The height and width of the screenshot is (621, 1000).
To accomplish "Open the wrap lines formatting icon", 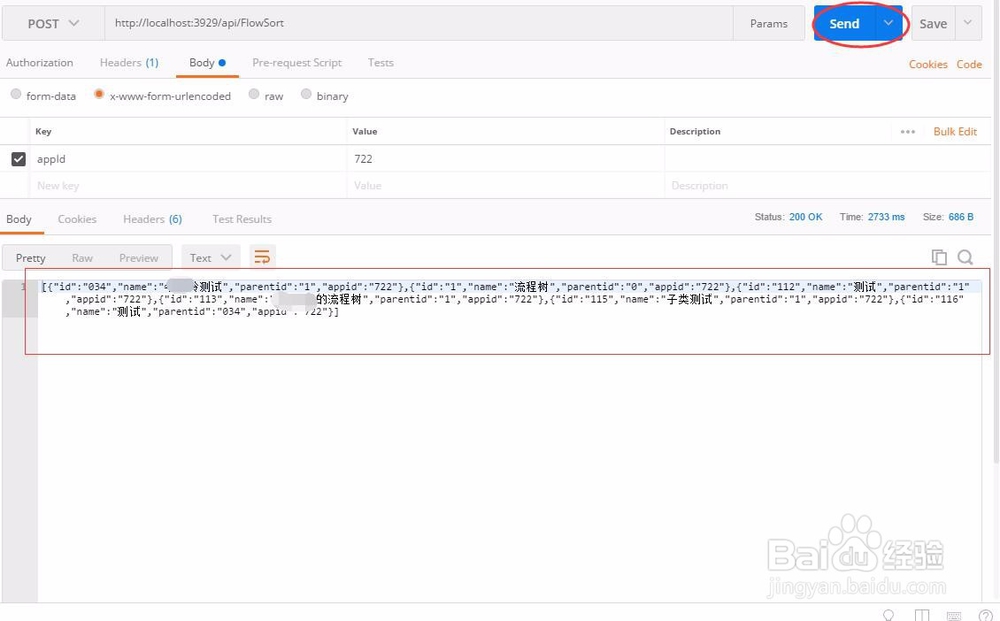I will click(262, 256).
